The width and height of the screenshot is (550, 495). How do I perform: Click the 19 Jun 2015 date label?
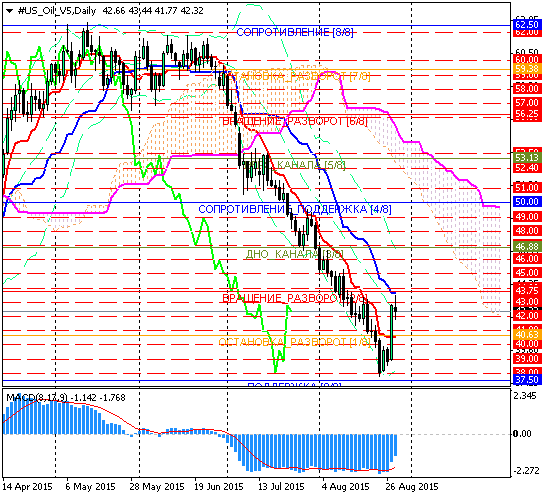(x=218, y=487)
